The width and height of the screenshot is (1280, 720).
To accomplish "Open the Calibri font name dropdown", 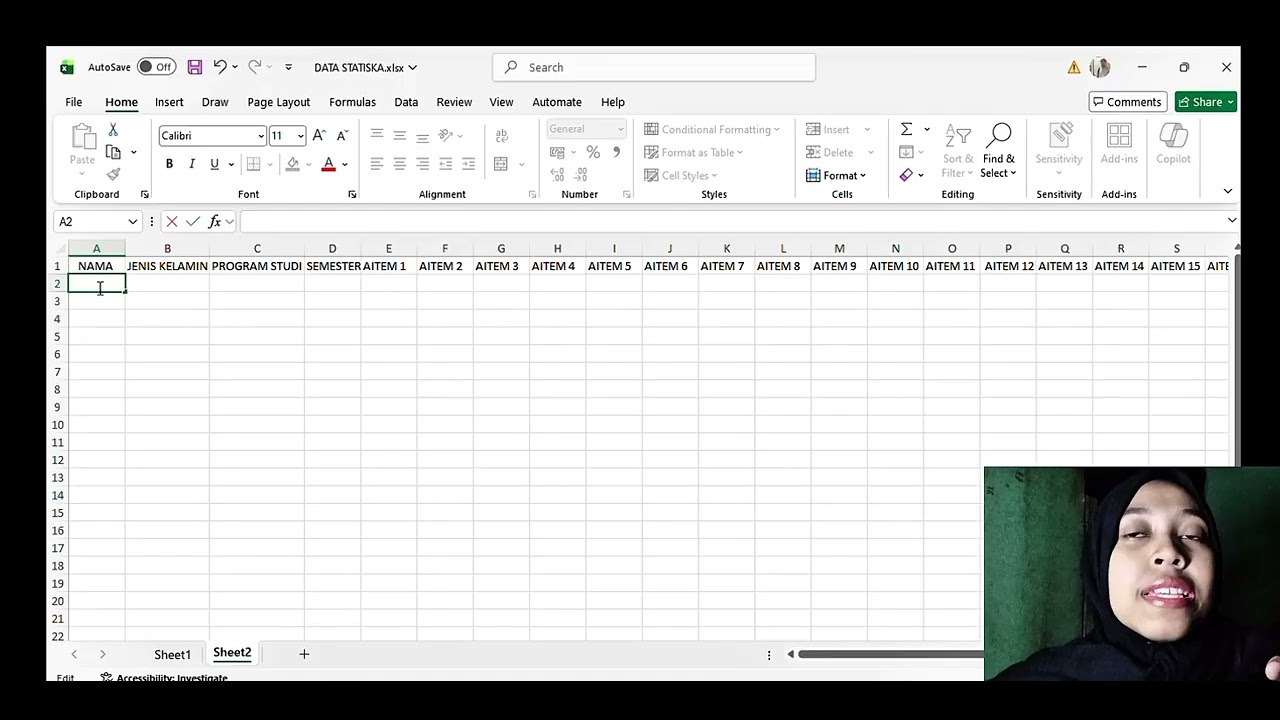I will [x=261, y=136].
